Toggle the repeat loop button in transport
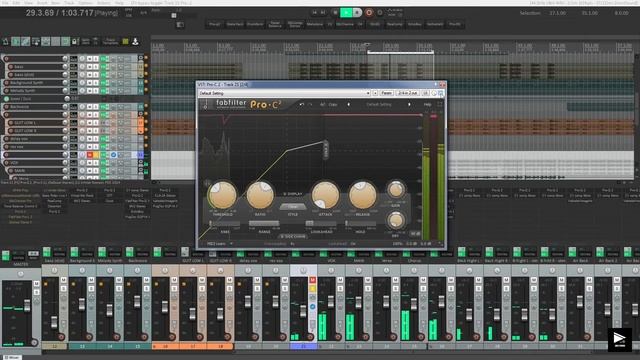The width and height of the screenshot is (640, 360). point(380,13)
